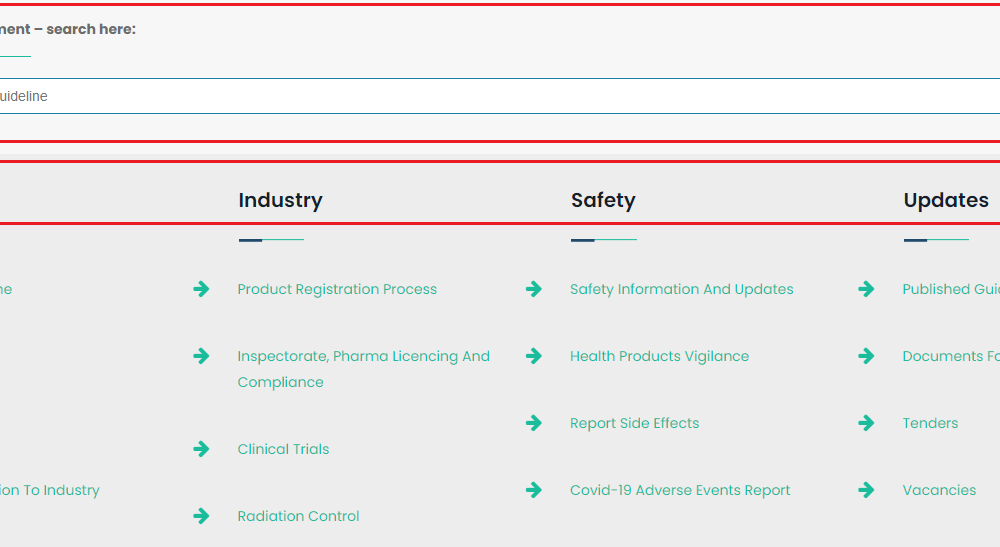Image resolution: width=1000 pixels, height=547 pixels.
Task: Click arrow icon beside Safety Information And Updates
Action: tap(534, 289)
